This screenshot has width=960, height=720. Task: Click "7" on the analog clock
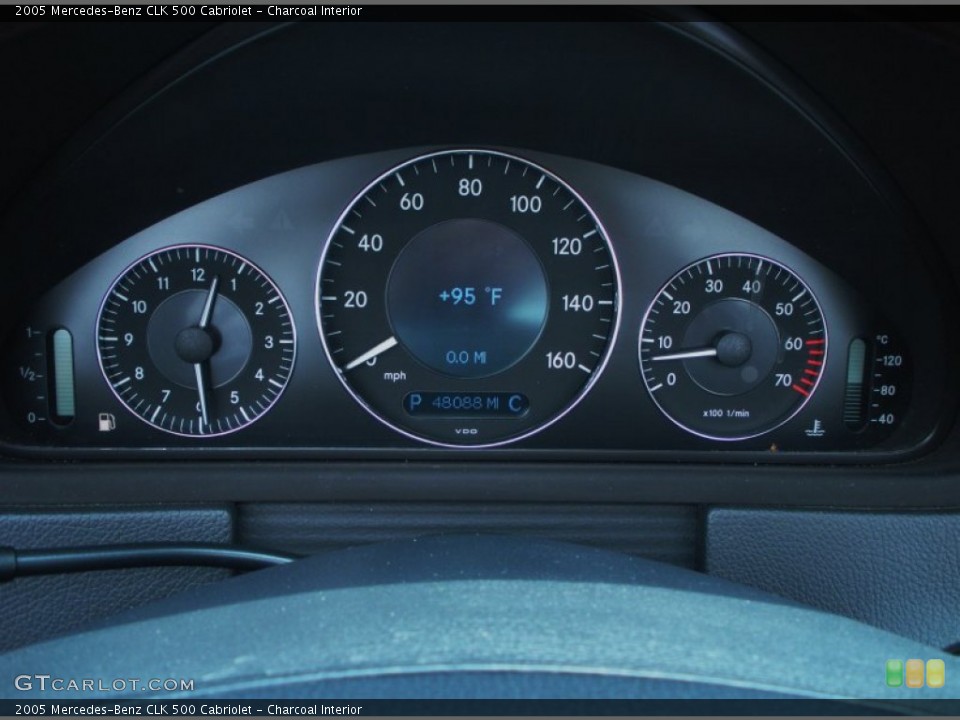pos(165,397)
